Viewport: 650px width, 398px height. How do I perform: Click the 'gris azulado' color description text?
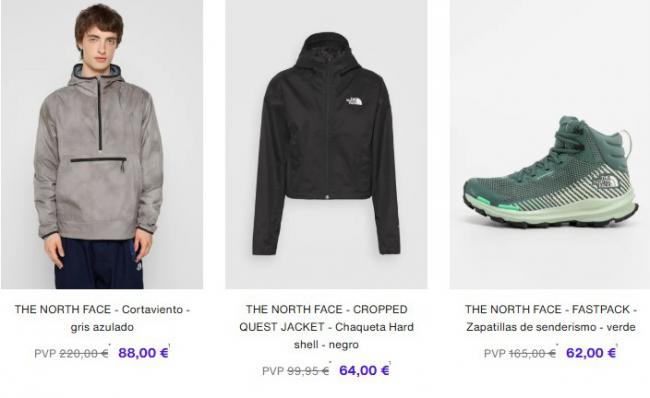(102, 327)
